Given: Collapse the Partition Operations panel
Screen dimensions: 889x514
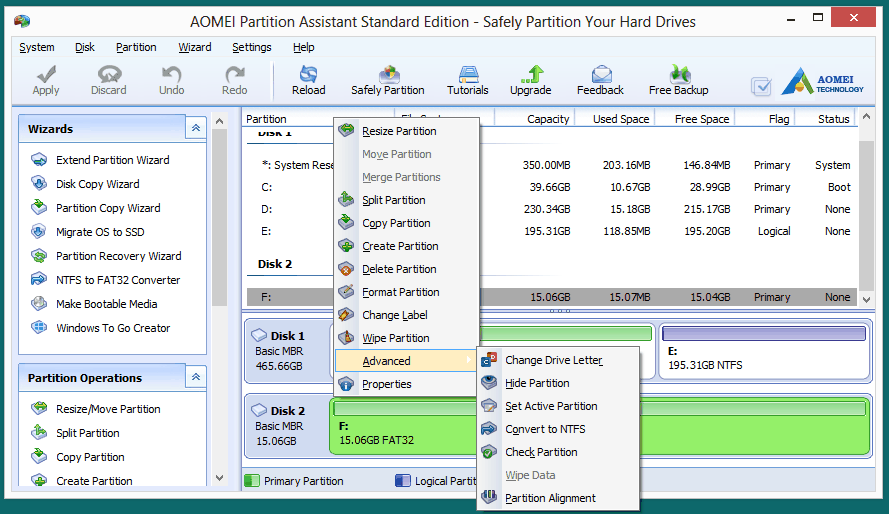Looking at the screenshot, I should pyautogui.click(x=196, y=377).
